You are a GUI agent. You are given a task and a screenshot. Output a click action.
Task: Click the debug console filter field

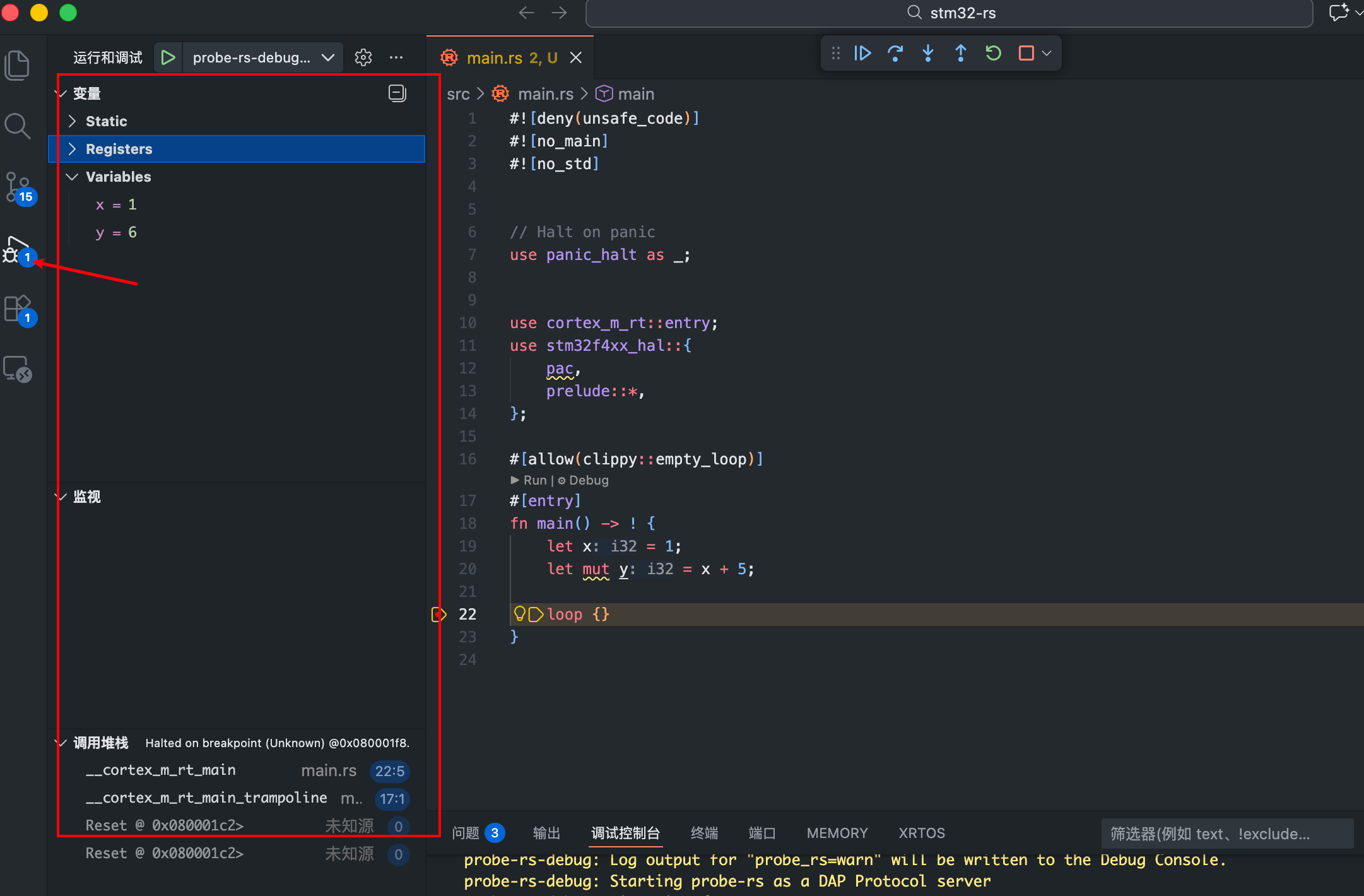tap(1226, 834)
